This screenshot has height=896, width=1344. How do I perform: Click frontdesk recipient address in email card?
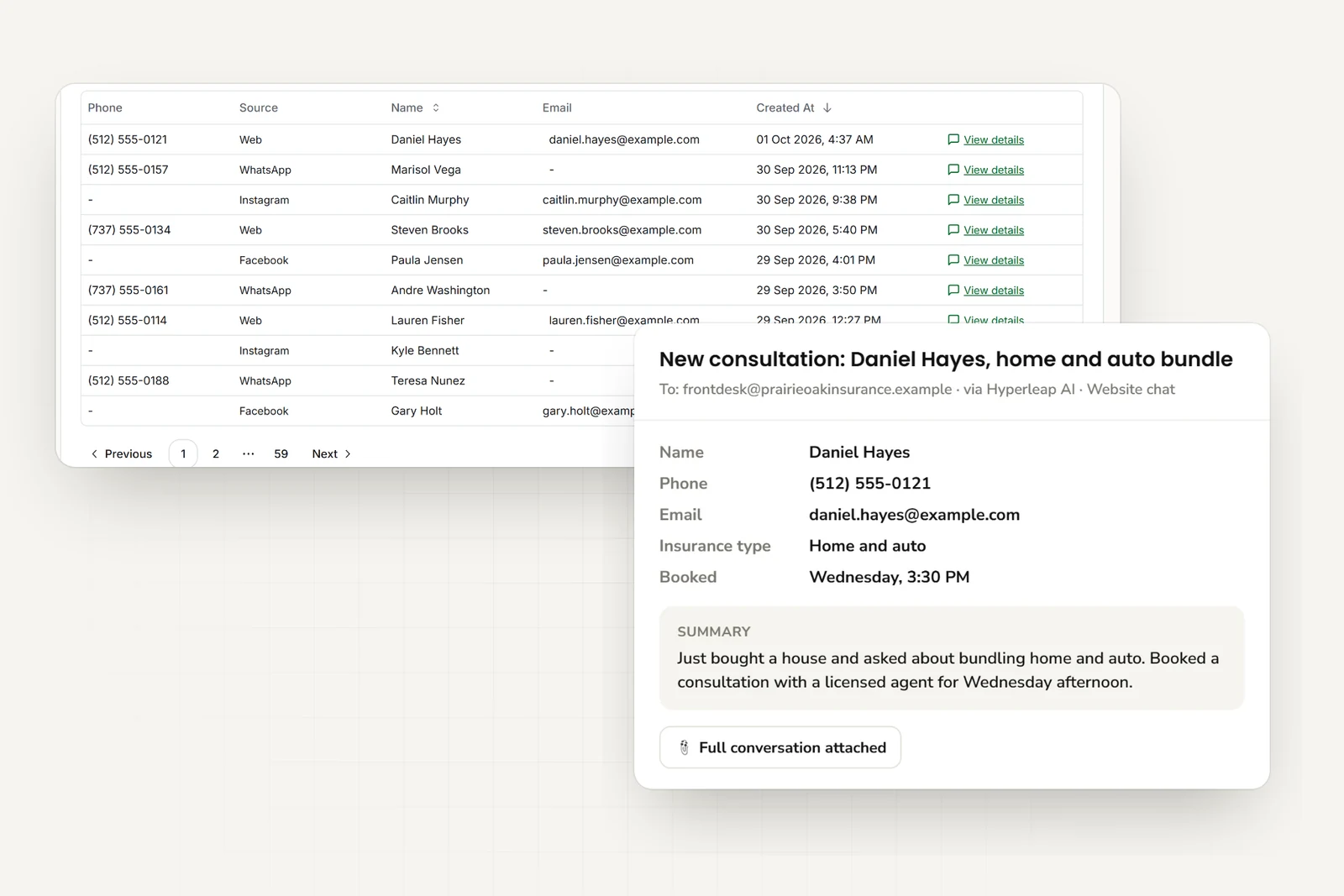[817, 390]
